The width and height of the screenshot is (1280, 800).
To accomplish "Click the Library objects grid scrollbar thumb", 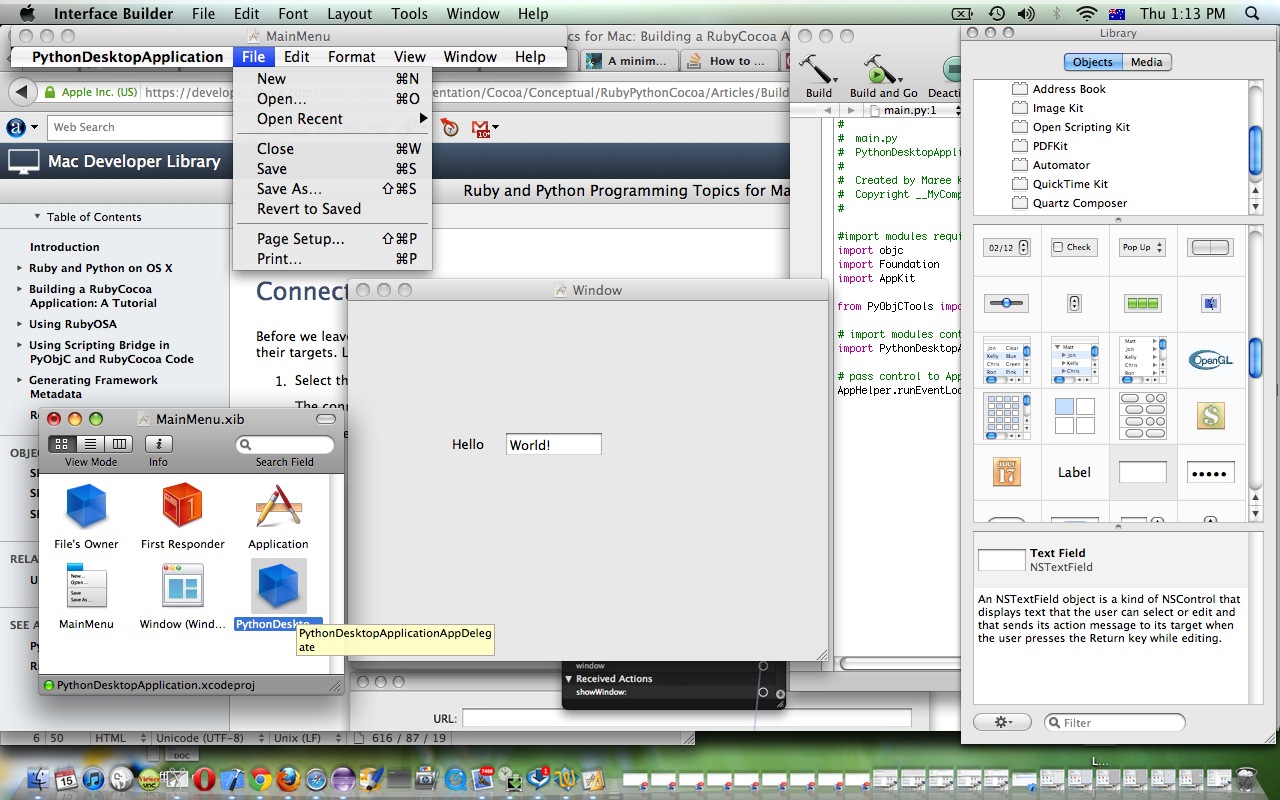I will click(1256, 360).
